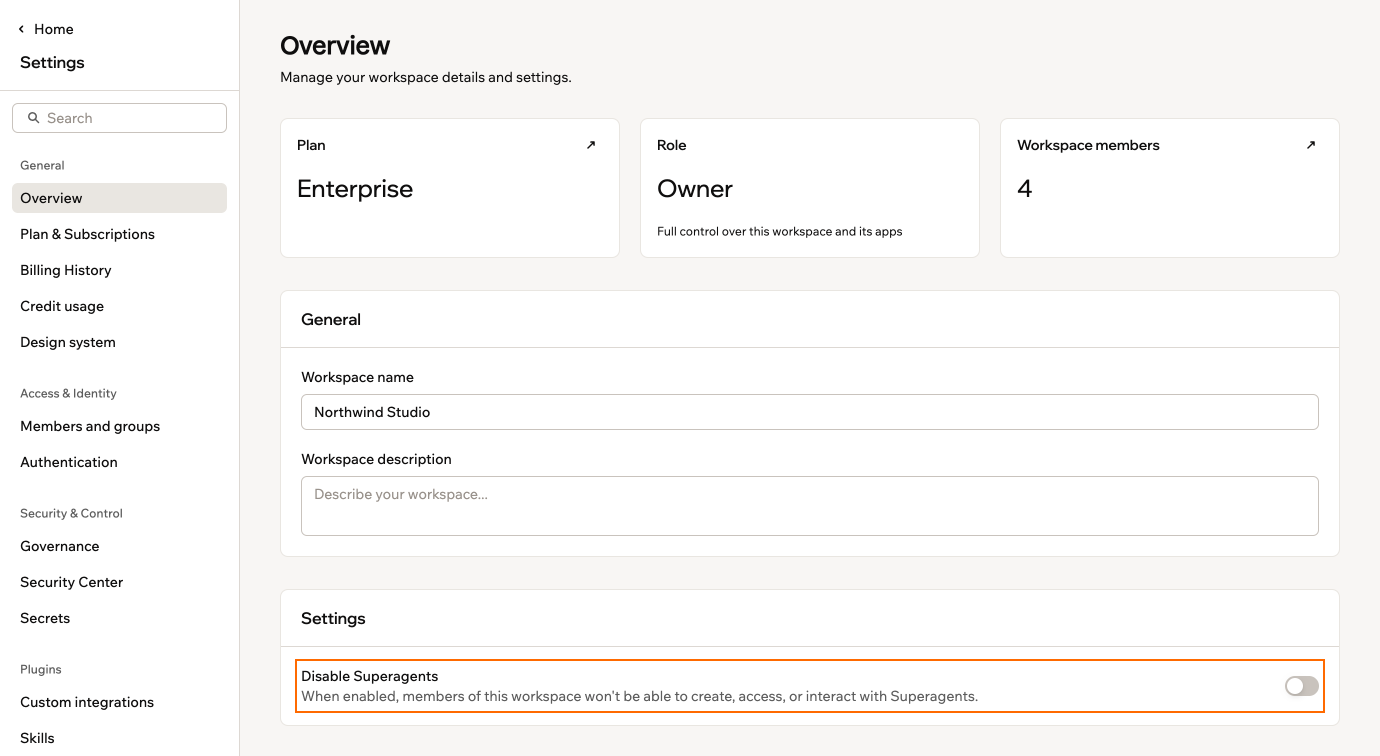Click the back chevron next to Home
Image resolution: width=1380 pixels, height=756 pixels.
(x=21, y=30)
